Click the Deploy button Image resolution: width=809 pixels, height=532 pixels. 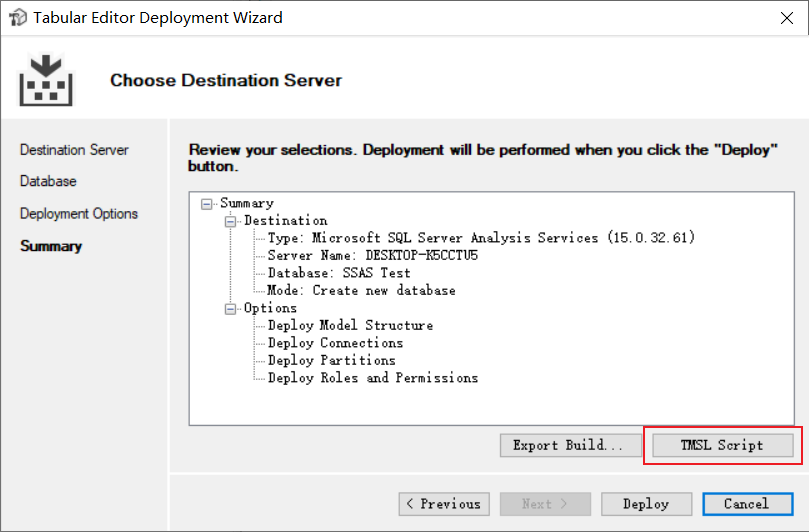coord(646,504)
